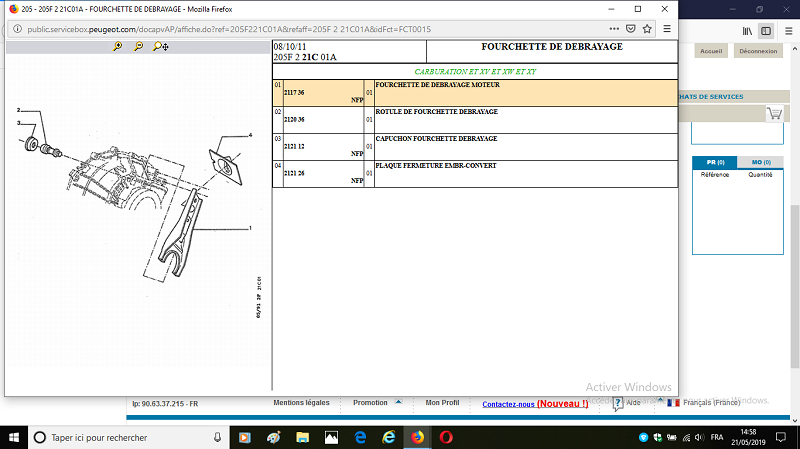Click the magnifier fit-to-view icon
The height and width of the screenshot is (449, 800).
pyautogui.click(x=161, y=46)
